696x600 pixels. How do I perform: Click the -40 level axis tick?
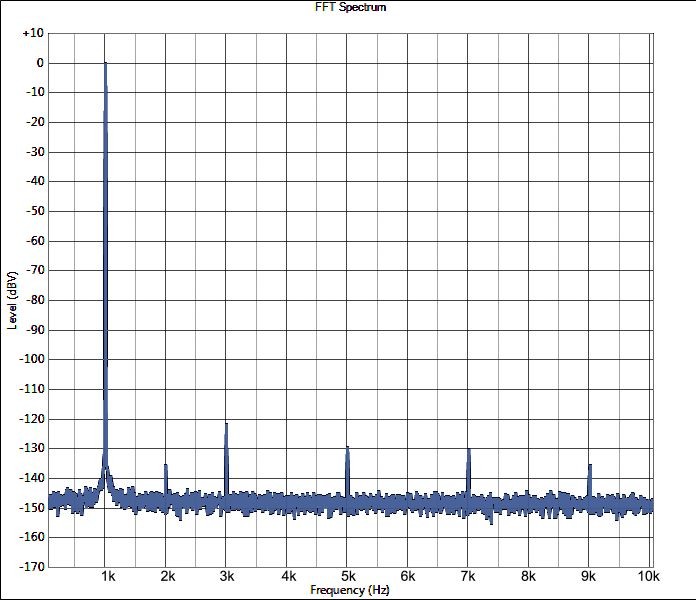click(x=35, y=181)
